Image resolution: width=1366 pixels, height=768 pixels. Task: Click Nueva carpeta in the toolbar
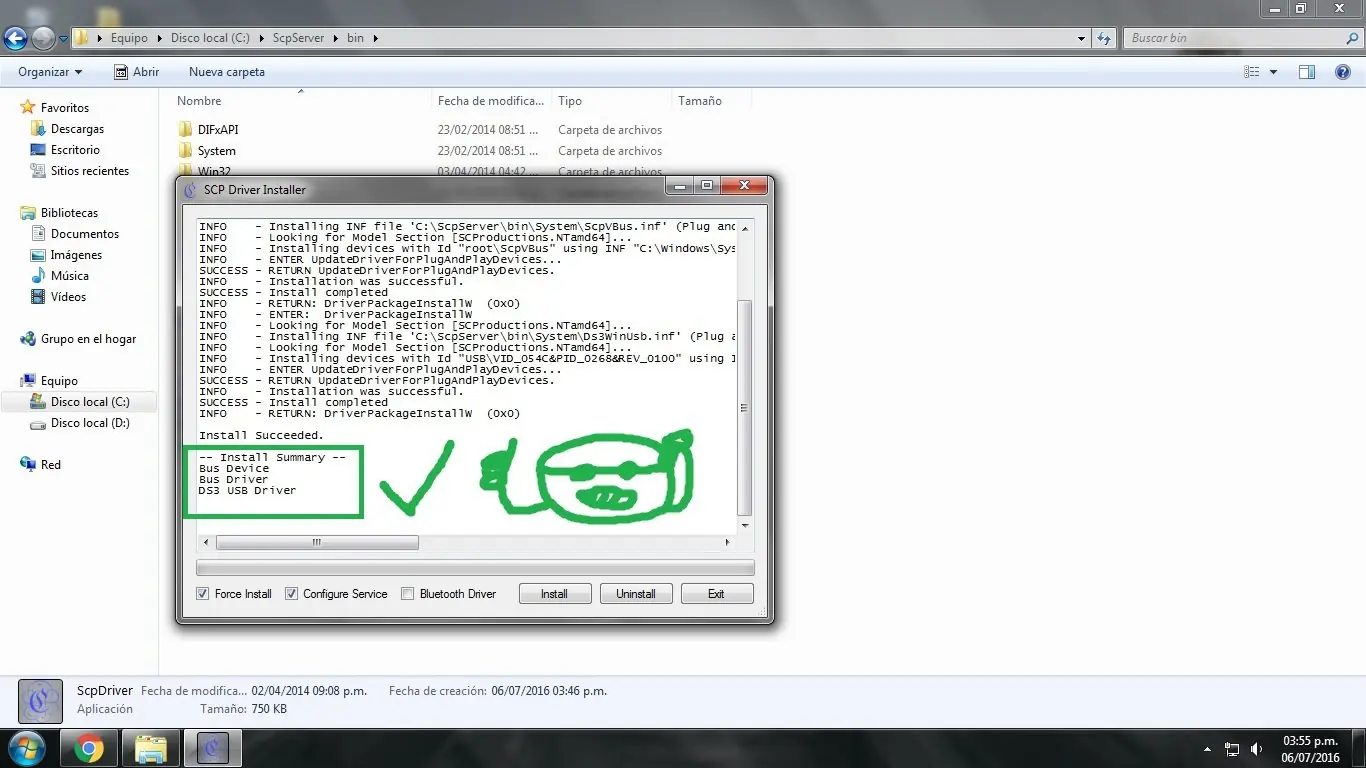pyautogui.click(x=227, y=72)
